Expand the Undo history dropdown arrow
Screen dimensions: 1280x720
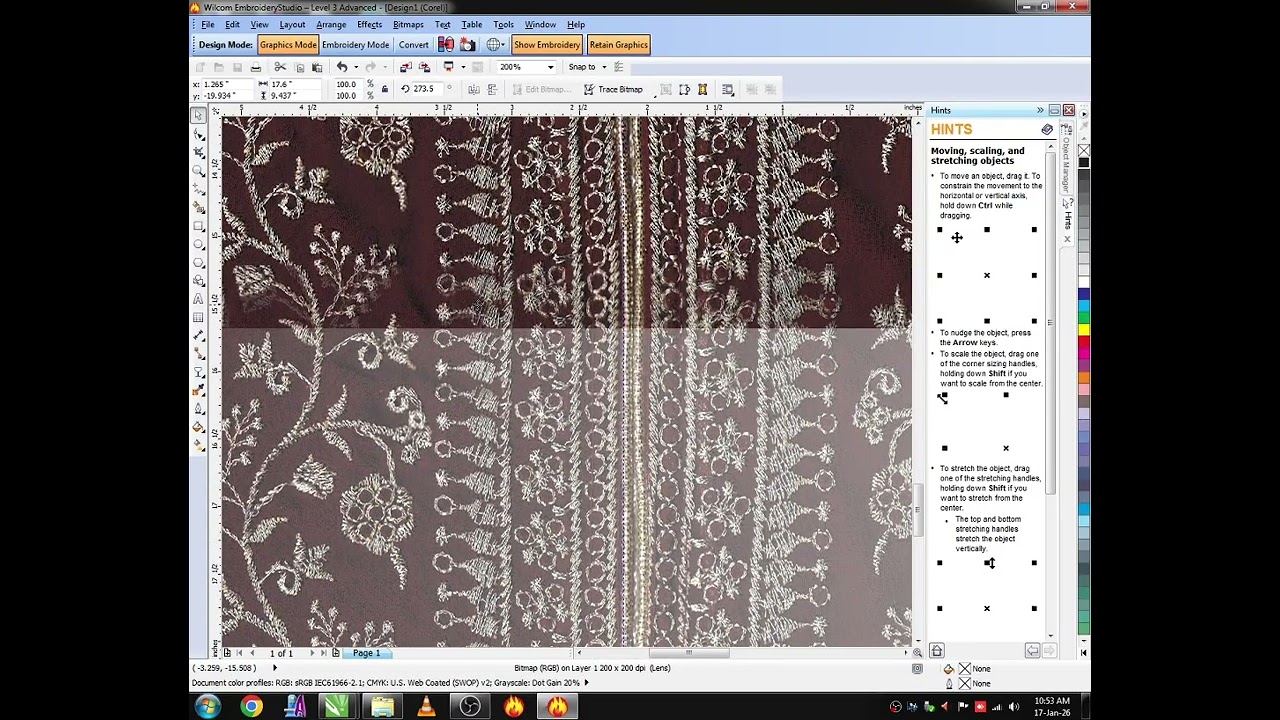[x=355, y=67]
